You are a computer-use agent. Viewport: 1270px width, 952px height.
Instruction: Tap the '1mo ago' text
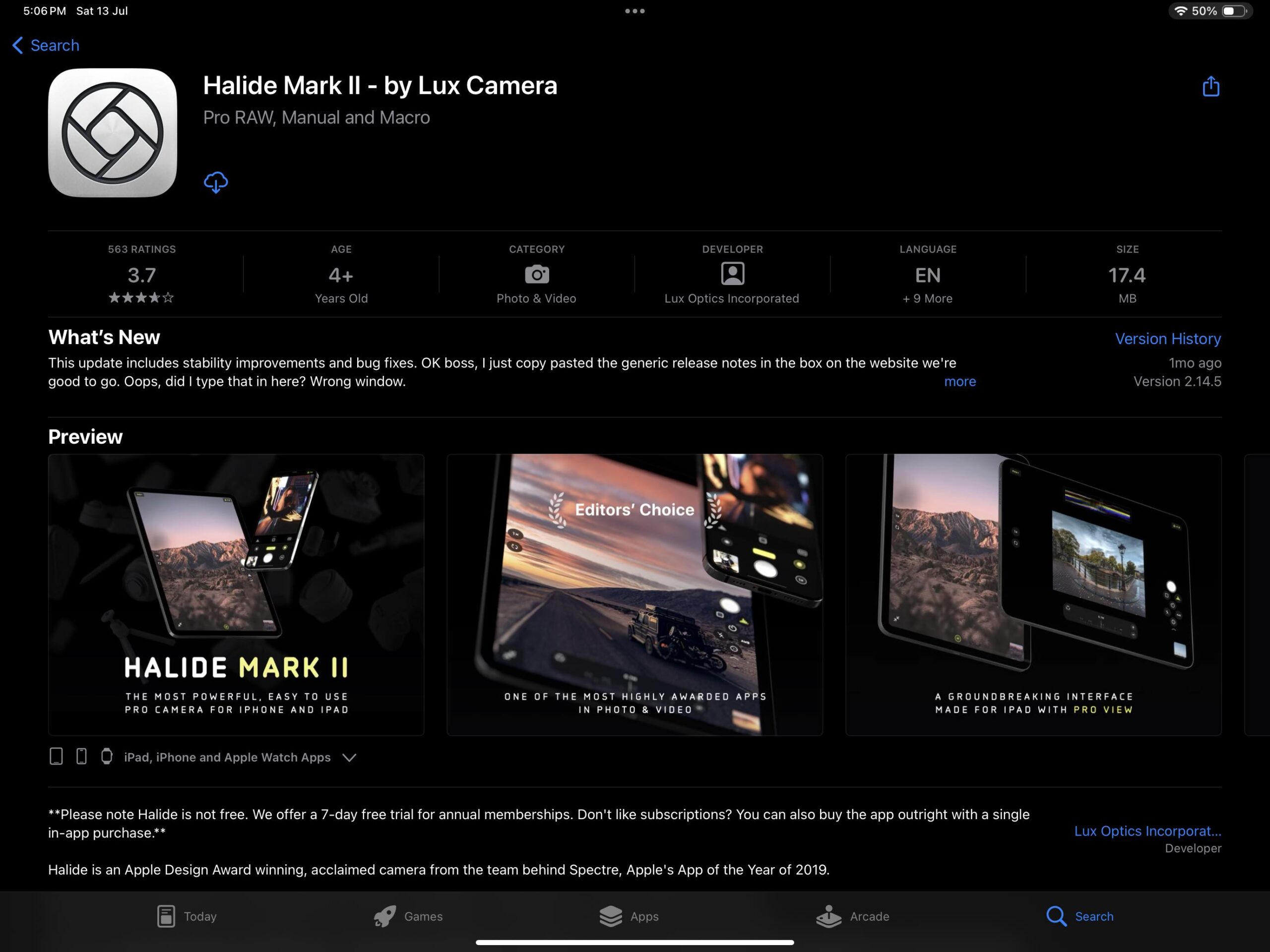pyautogui.click(x=1195, y=362)
